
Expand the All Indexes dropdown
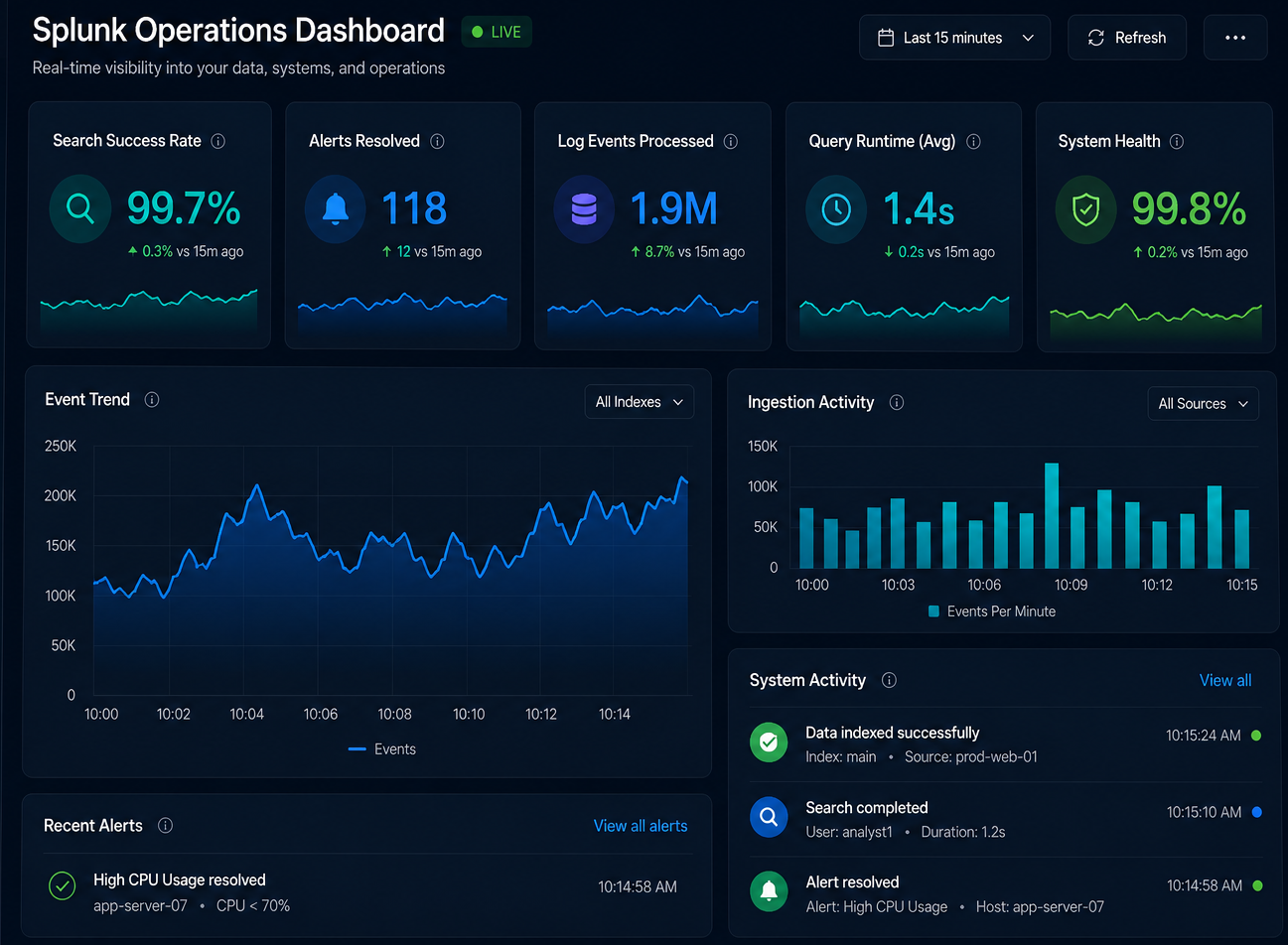pos(639,402)
